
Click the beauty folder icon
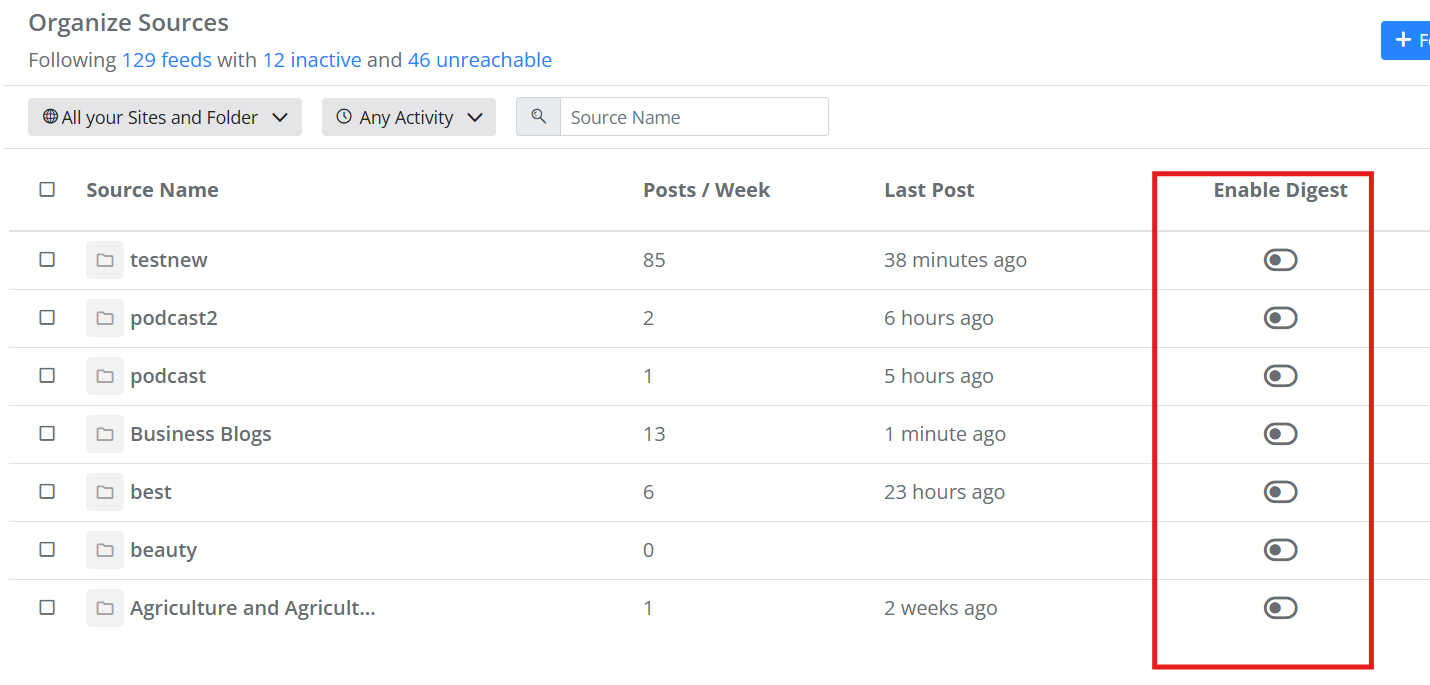105,550
